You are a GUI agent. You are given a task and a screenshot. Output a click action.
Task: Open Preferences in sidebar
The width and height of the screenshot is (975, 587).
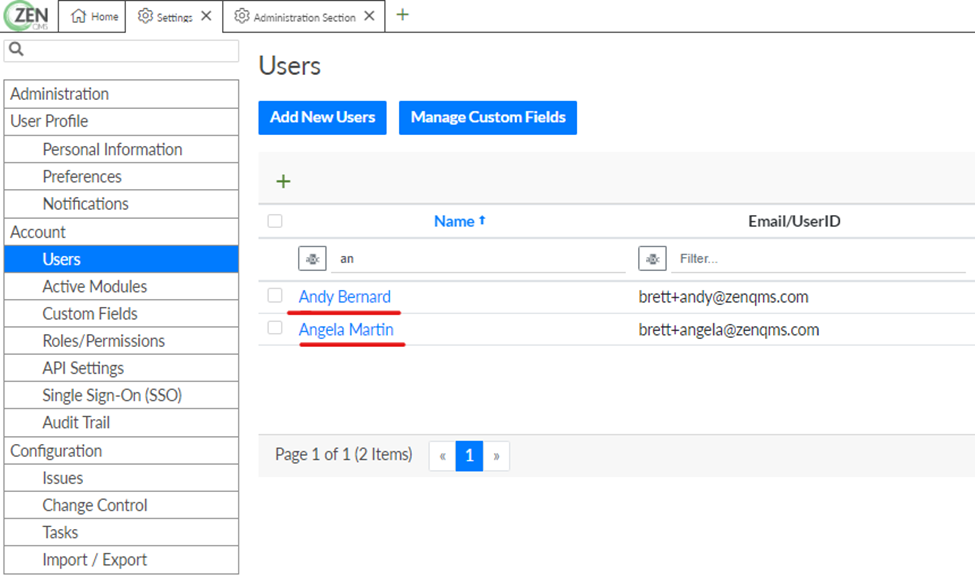121,177
